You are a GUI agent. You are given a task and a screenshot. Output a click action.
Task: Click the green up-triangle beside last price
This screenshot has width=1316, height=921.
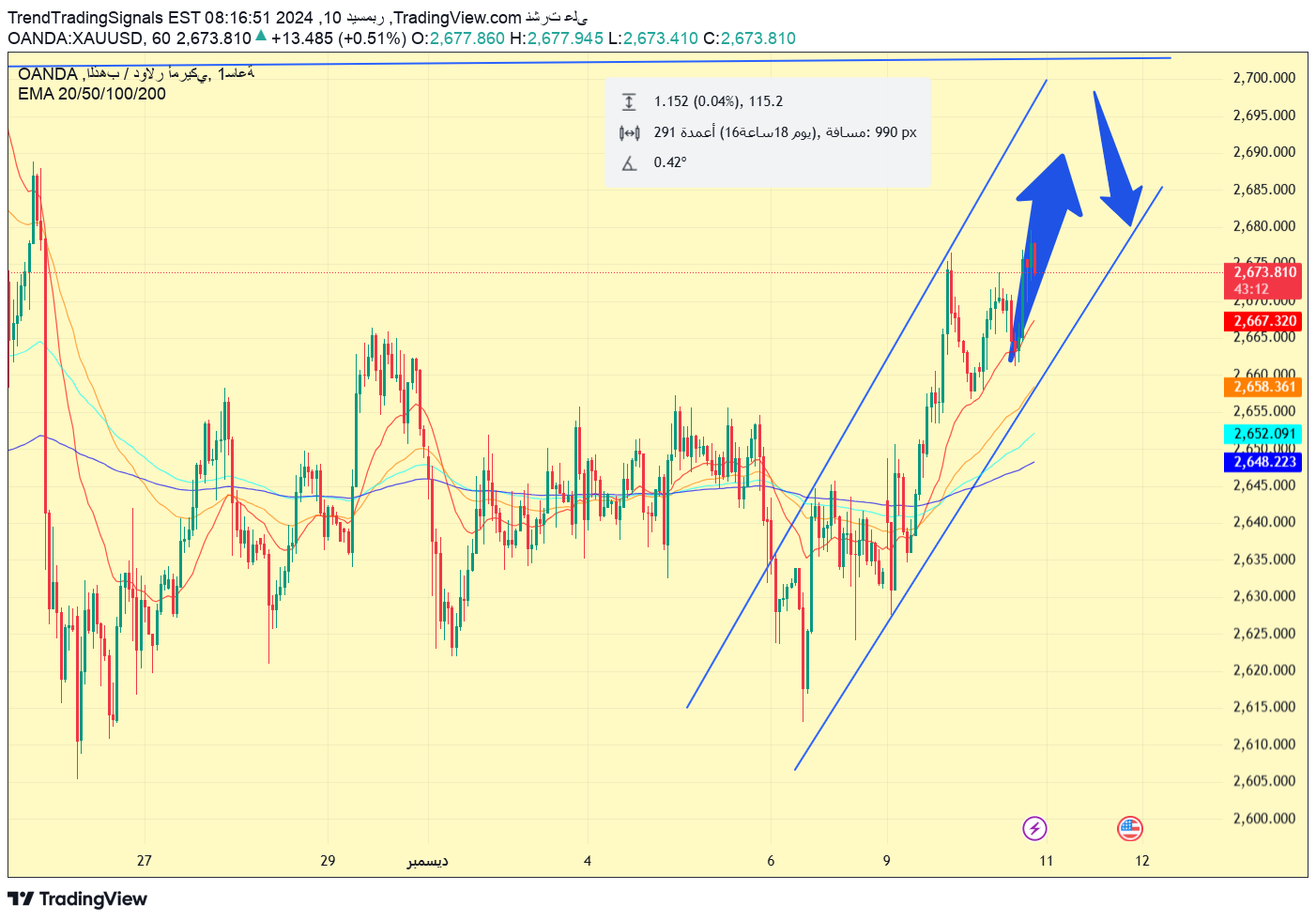click(x=261, y=37)
